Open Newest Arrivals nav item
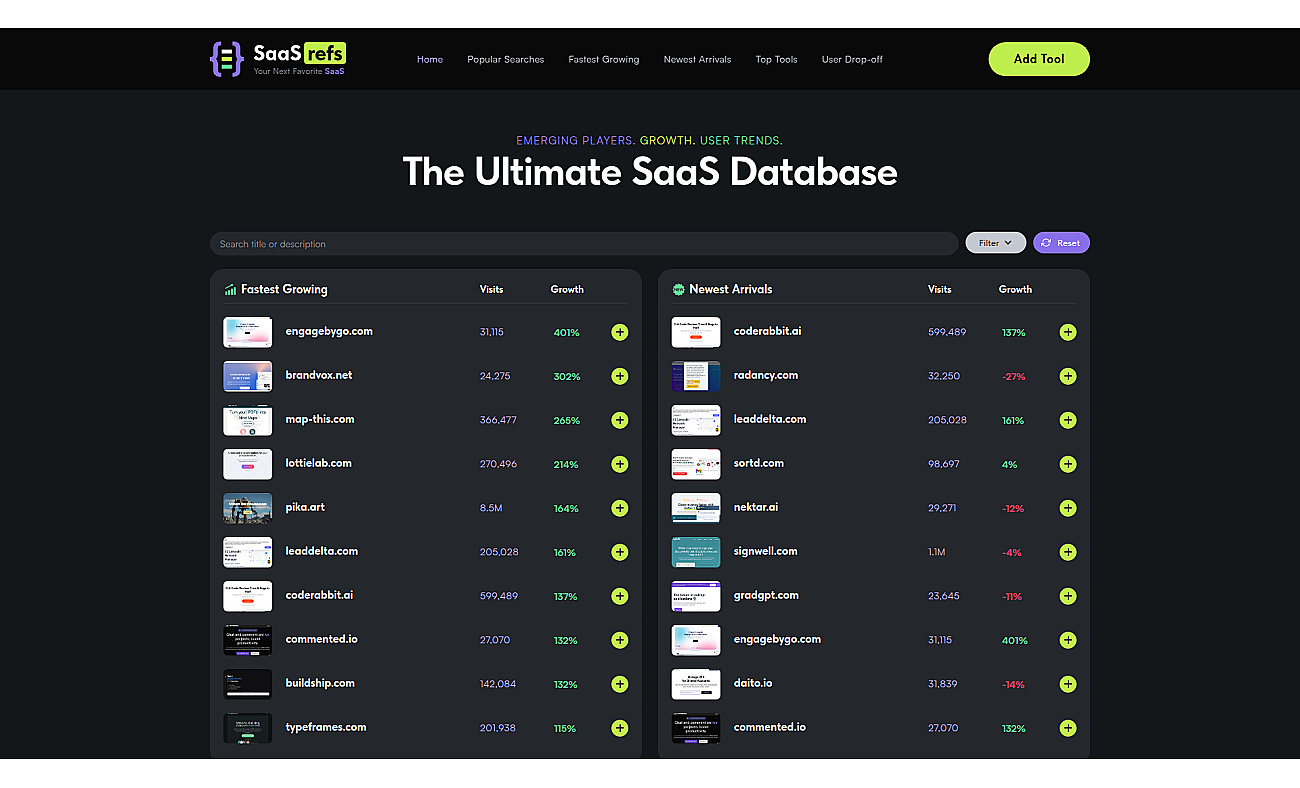Image resolution: width=1300 pixels, height=788 pixels. 697,59
